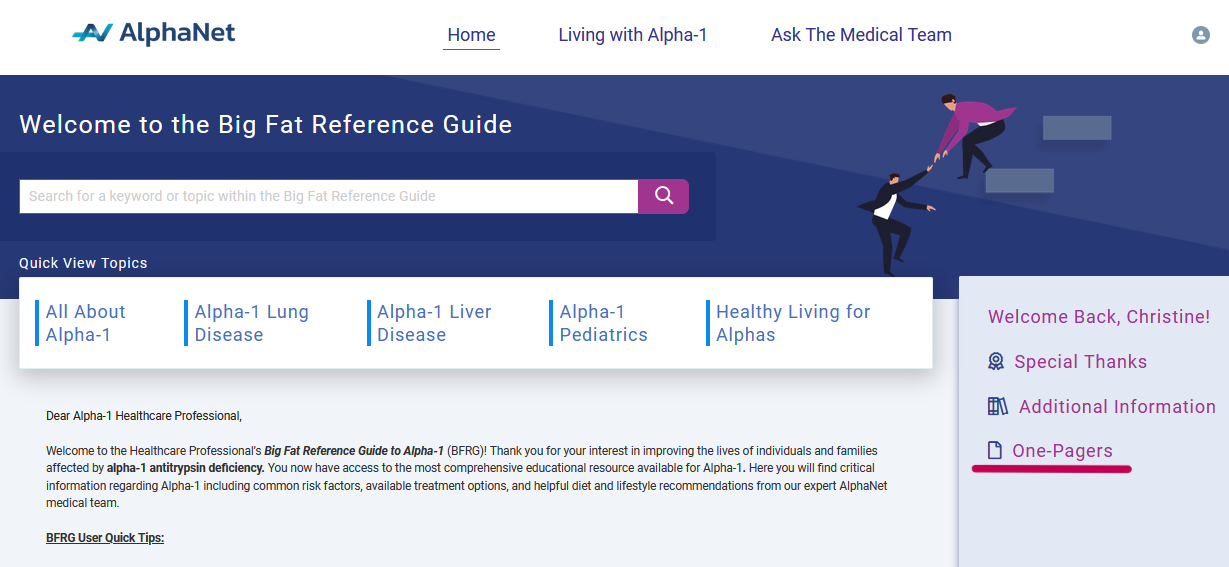Screen dimensions: 1229x567
Task: Open Living with Alpha-1 menu item
Action: coord(633,35)
